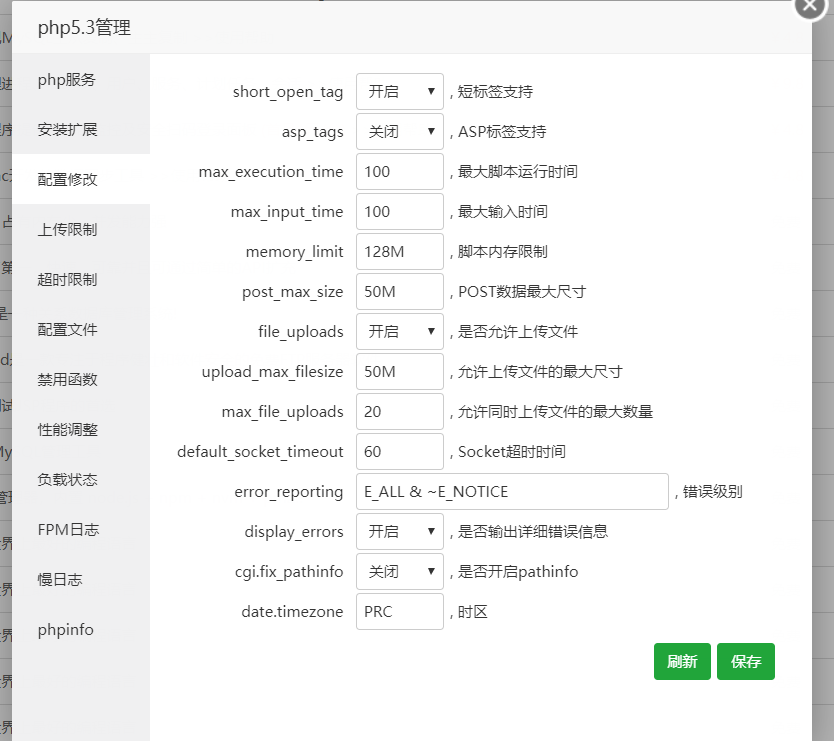View the FPM日志 tab
Image resolution: width=834 pixels, height=741 pixels.
[67, 530]
